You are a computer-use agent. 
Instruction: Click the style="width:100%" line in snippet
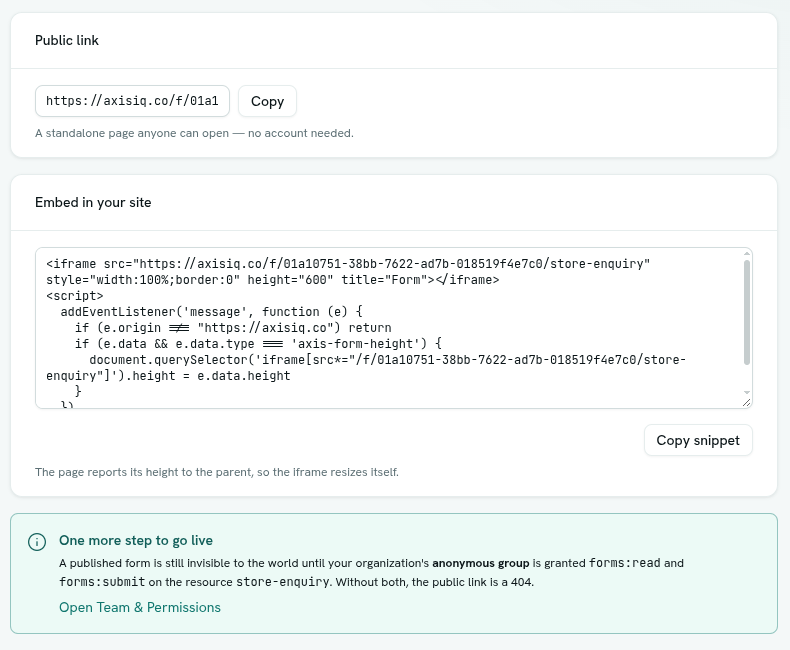tap(273, 280)
